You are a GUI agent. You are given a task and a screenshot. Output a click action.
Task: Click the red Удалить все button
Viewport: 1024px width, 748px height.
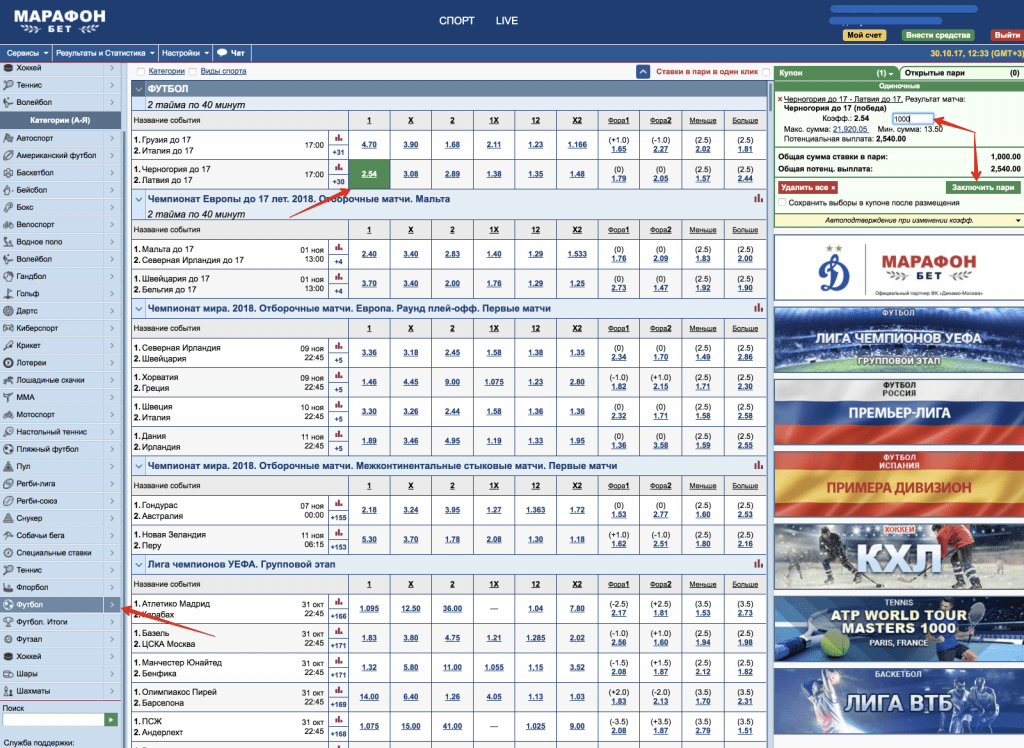[807, 187]
